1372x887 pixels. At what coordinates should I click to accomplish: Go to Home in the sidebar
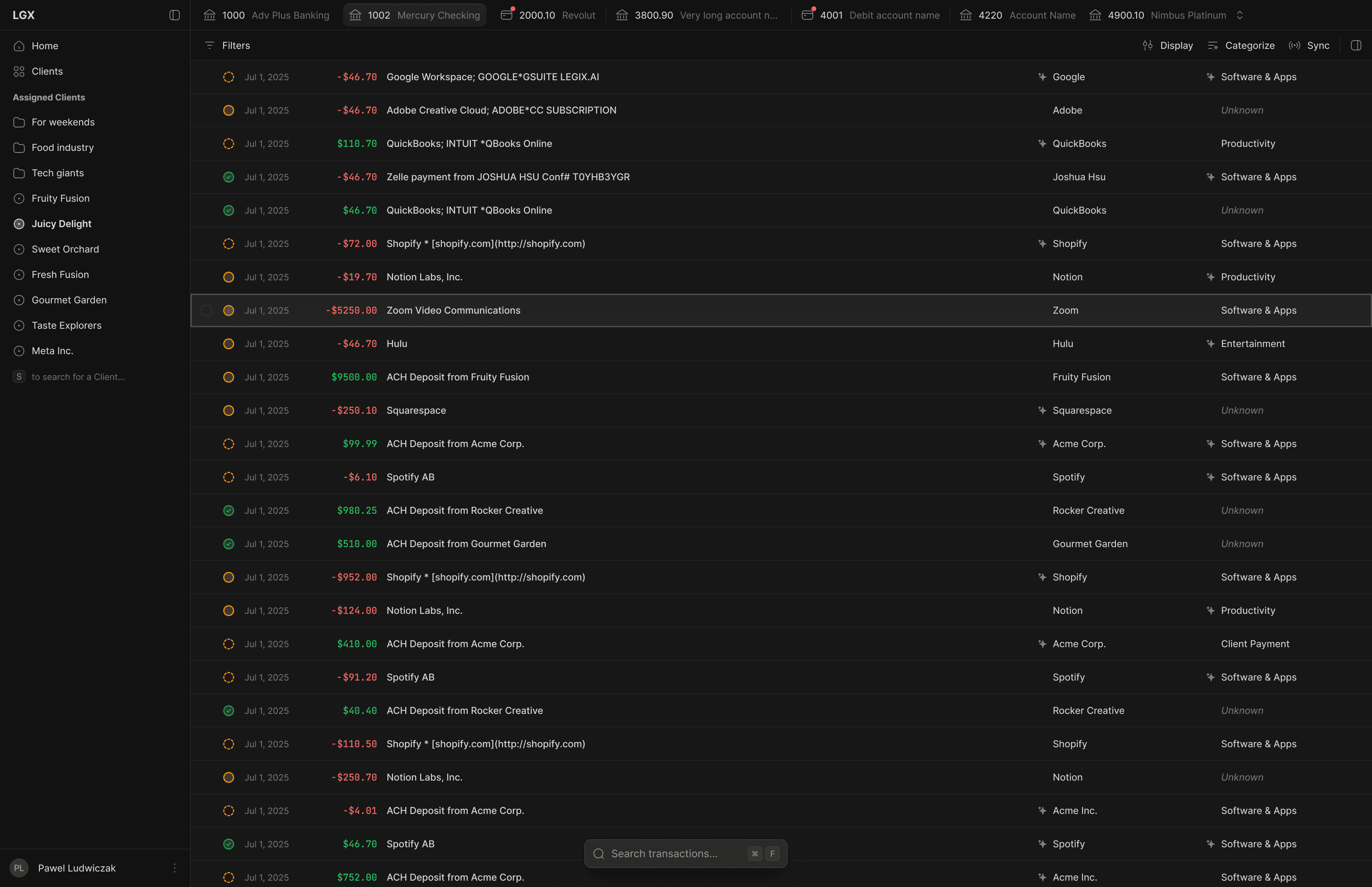tap(44, 46)
